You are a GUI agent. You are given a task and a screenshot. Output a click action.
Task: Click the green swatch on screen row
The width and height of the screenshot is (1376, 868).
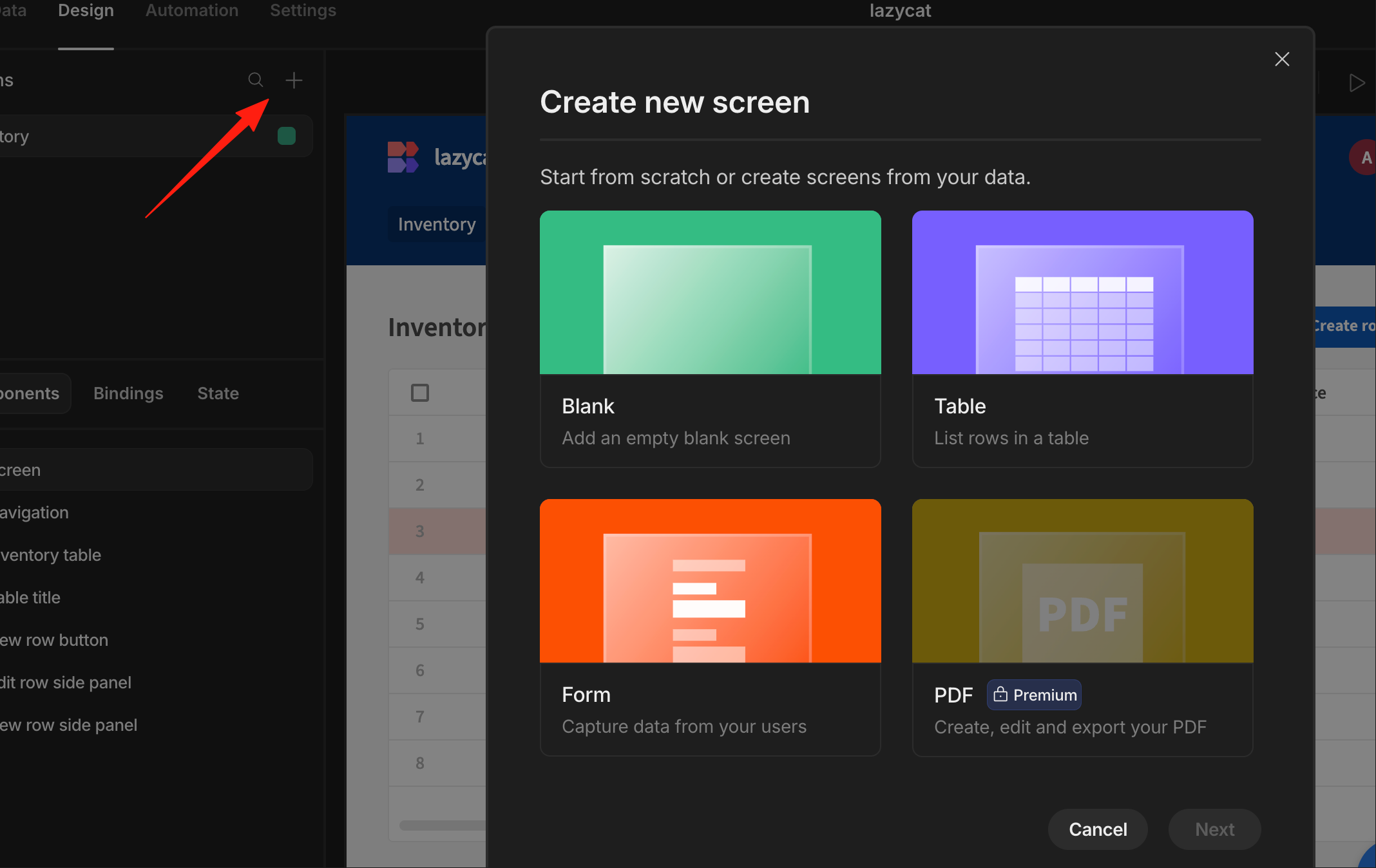pyautogui.click(x=287, y=136)
